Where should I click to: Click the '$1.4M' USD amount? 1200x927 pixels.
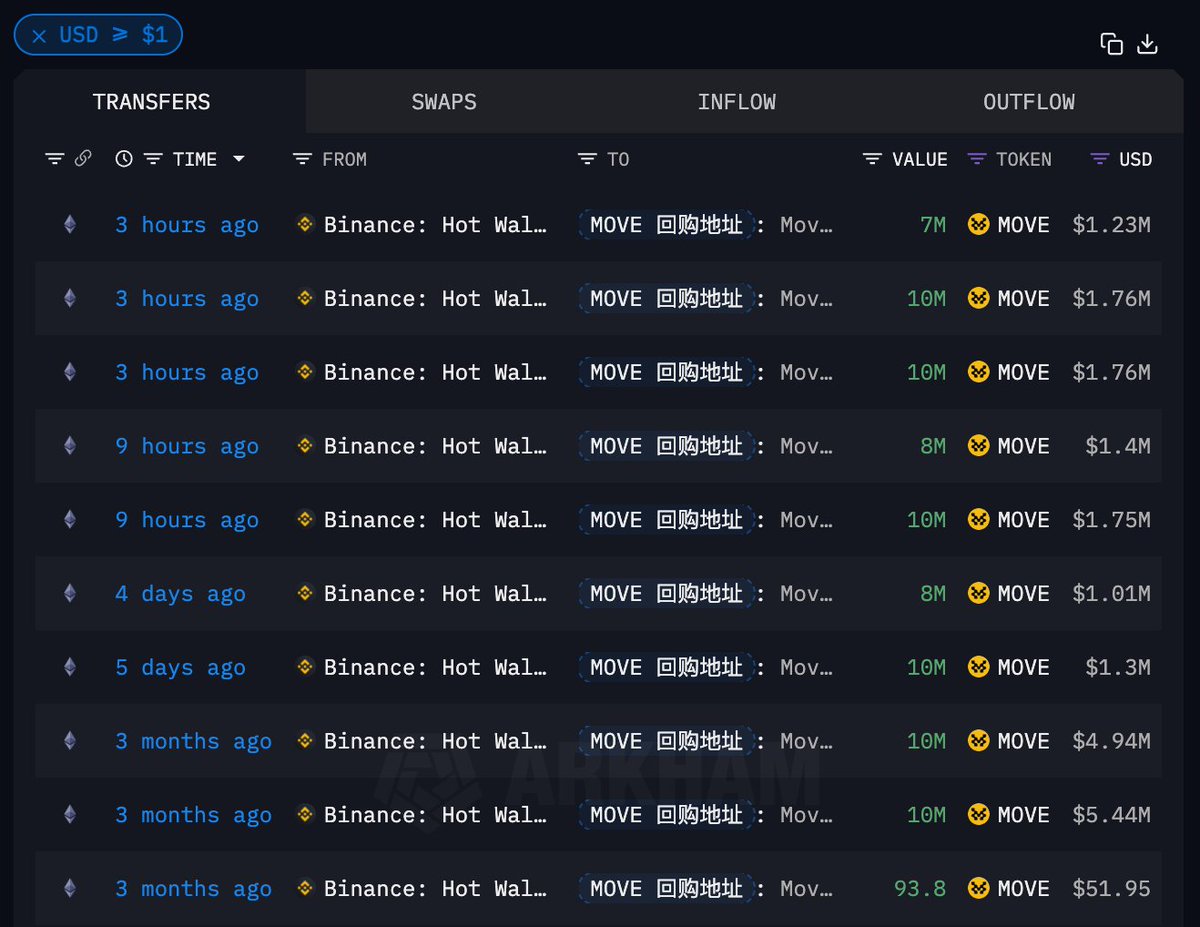pyautogui.click(x=1118, y=446)
